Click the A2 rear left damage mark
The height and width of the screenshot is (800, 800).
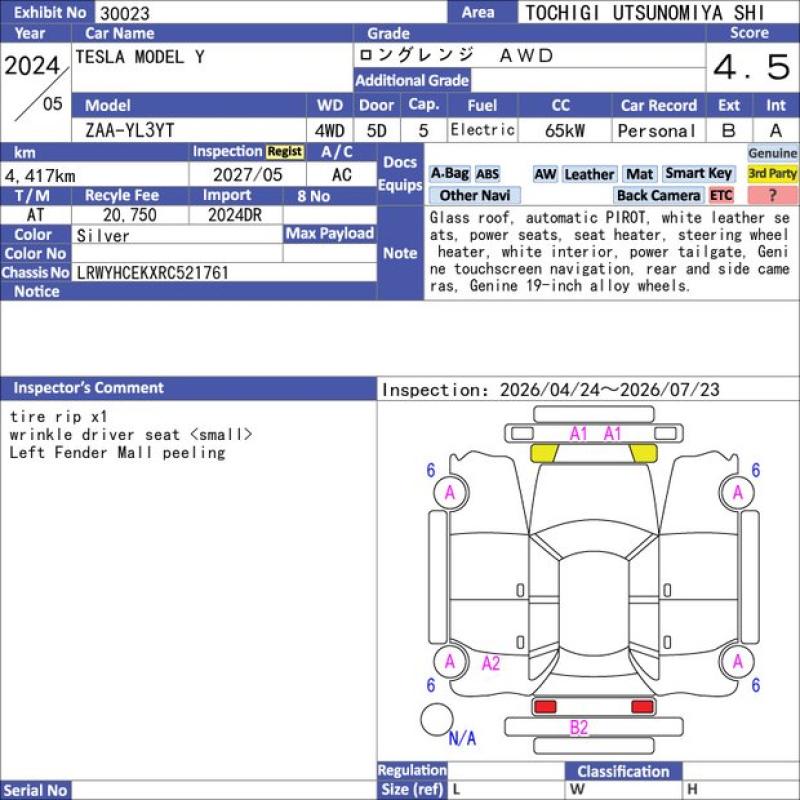tap(491, 664)
